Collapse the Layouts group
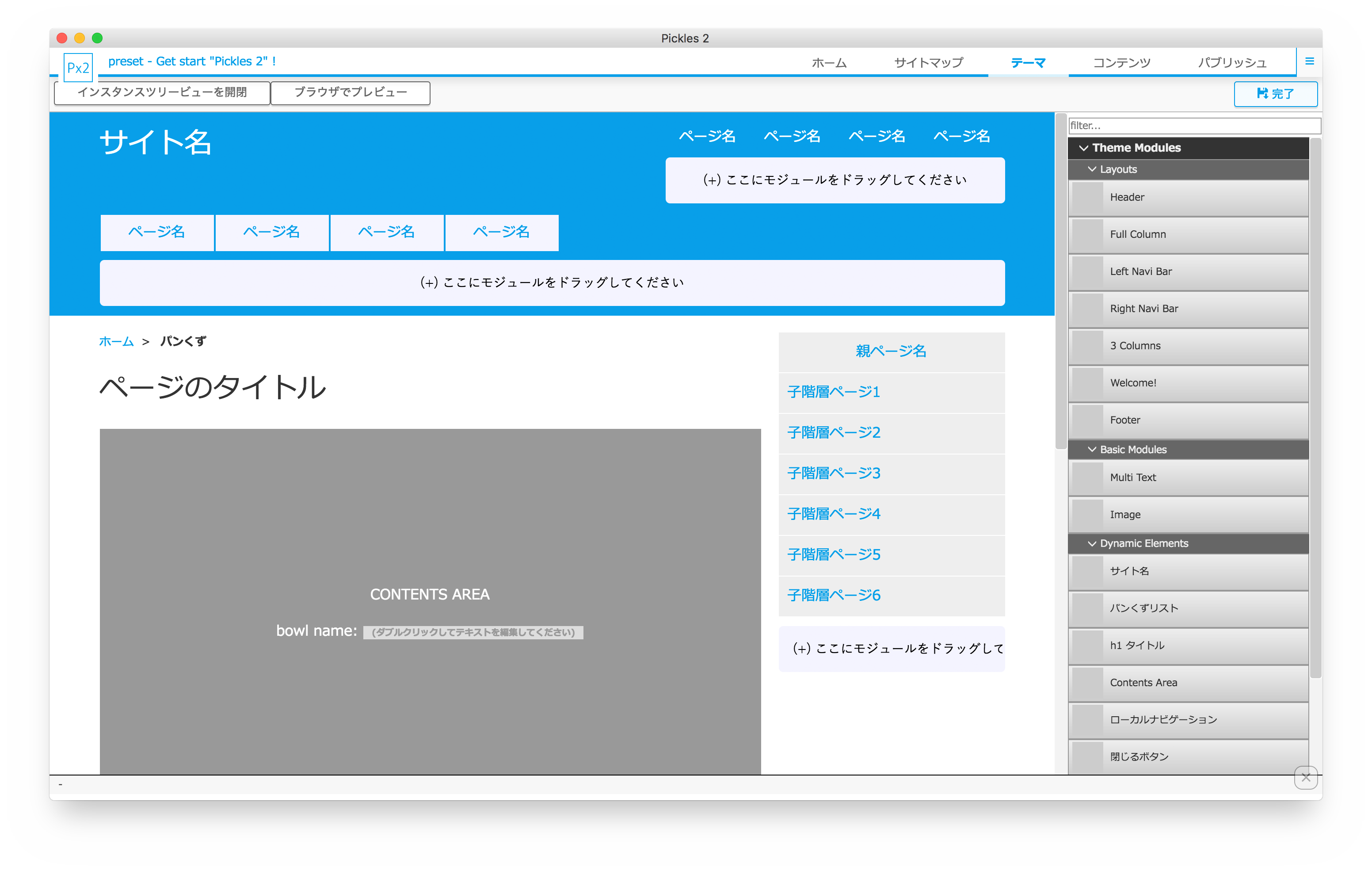Screen dimensions: 1372x871 tap(1092, 169)
